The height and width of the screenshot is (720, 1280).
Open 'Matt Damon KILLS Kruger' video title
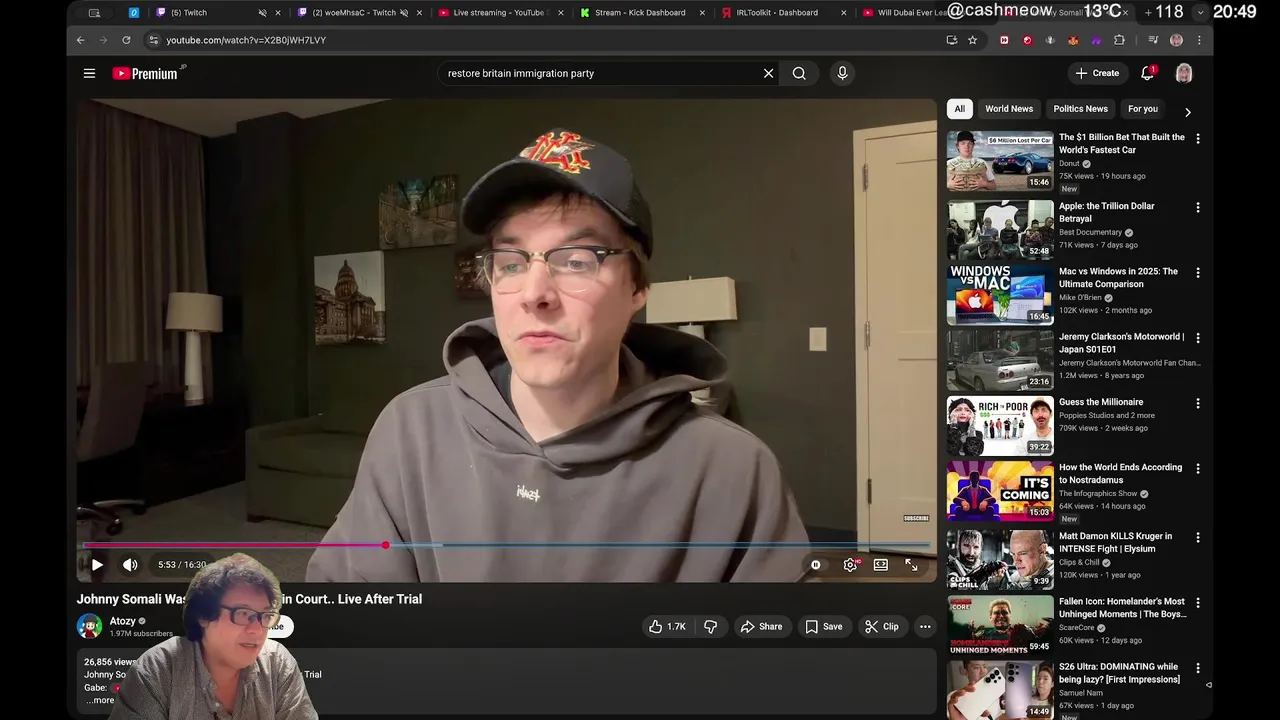click(x=1114, y=542)
